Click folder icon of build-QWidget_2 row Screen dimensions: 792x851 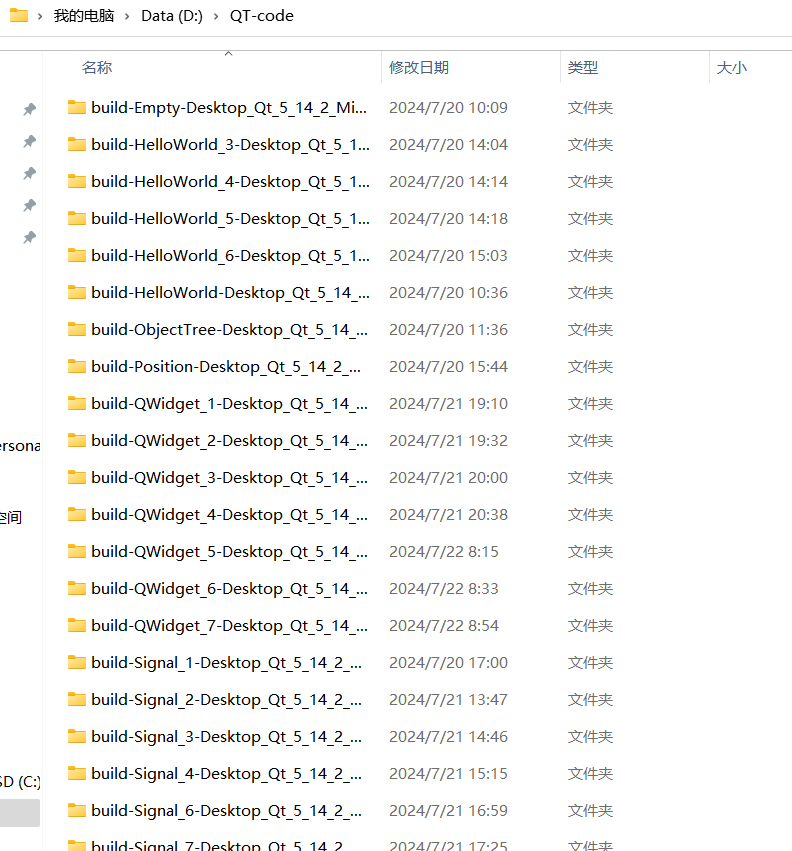(x=77, y=440)
